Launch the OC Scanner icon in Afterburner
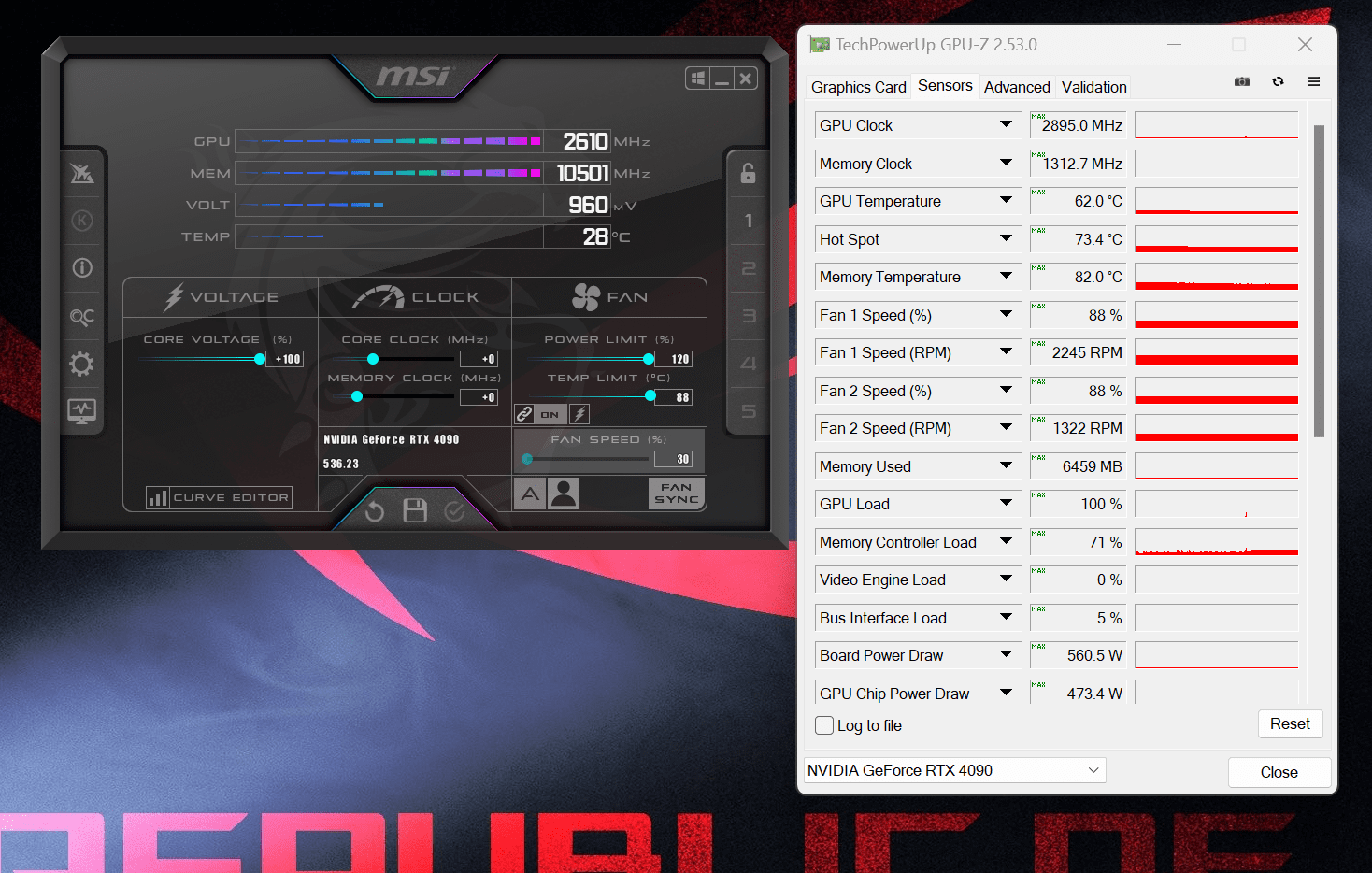Screen dimensions: 1372x873 pyautogui.click(x=82, y=317)
